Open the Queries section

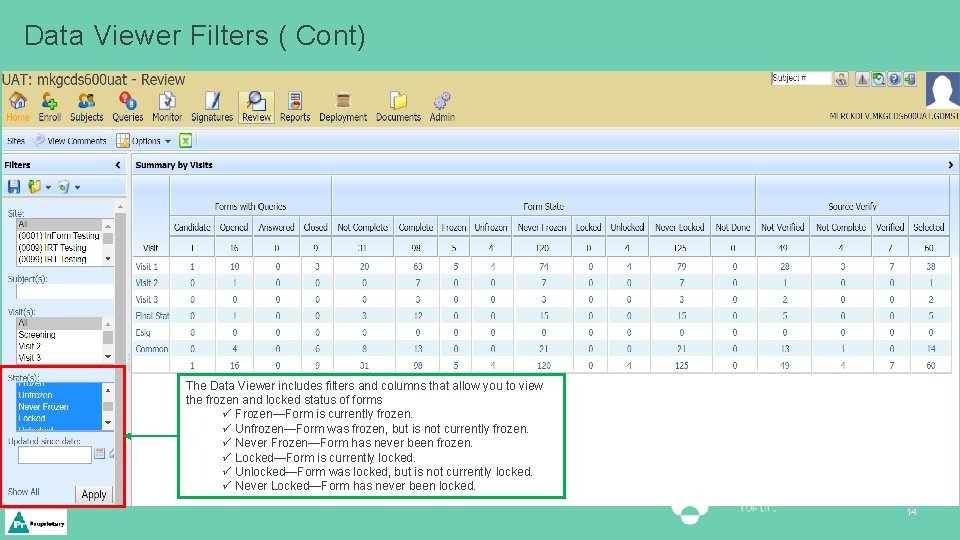(127, 107)
